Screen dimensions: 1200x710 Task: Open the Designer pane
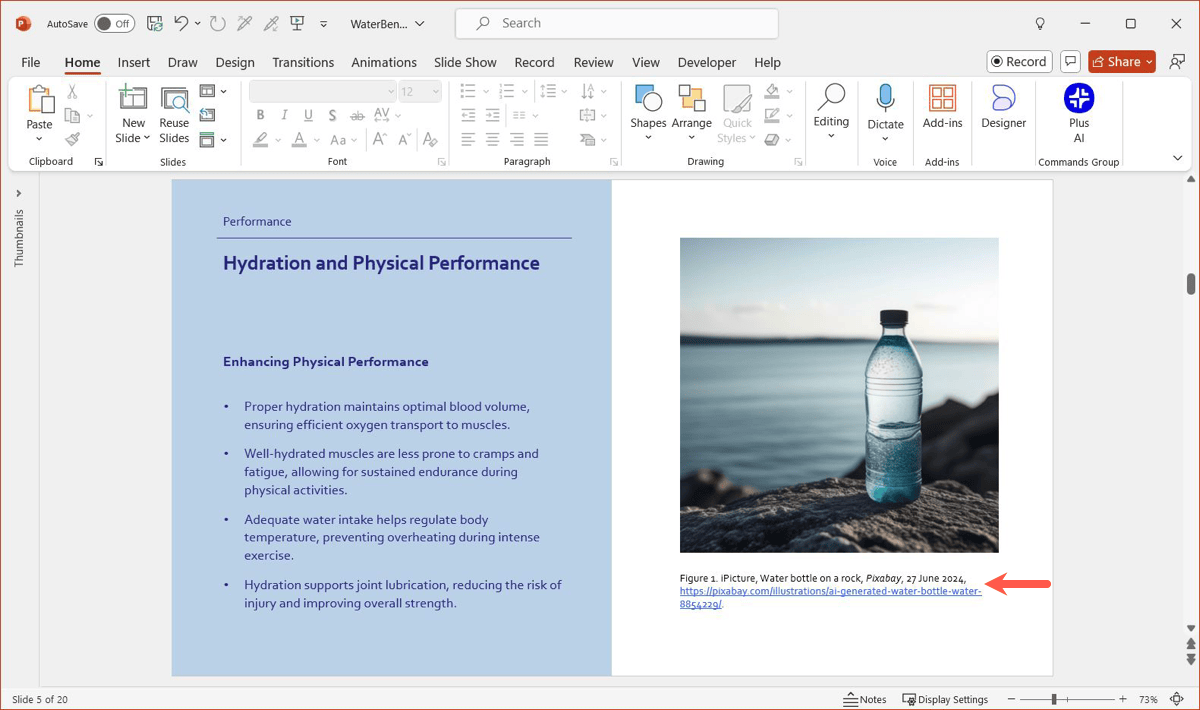point(1003,108)
